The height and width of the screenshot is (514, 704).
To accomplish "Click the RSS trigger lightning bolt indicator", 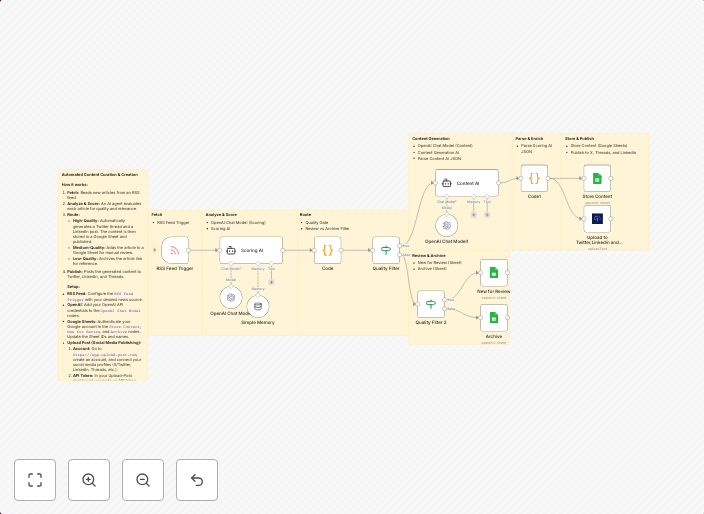I will [x=155, y=250].
